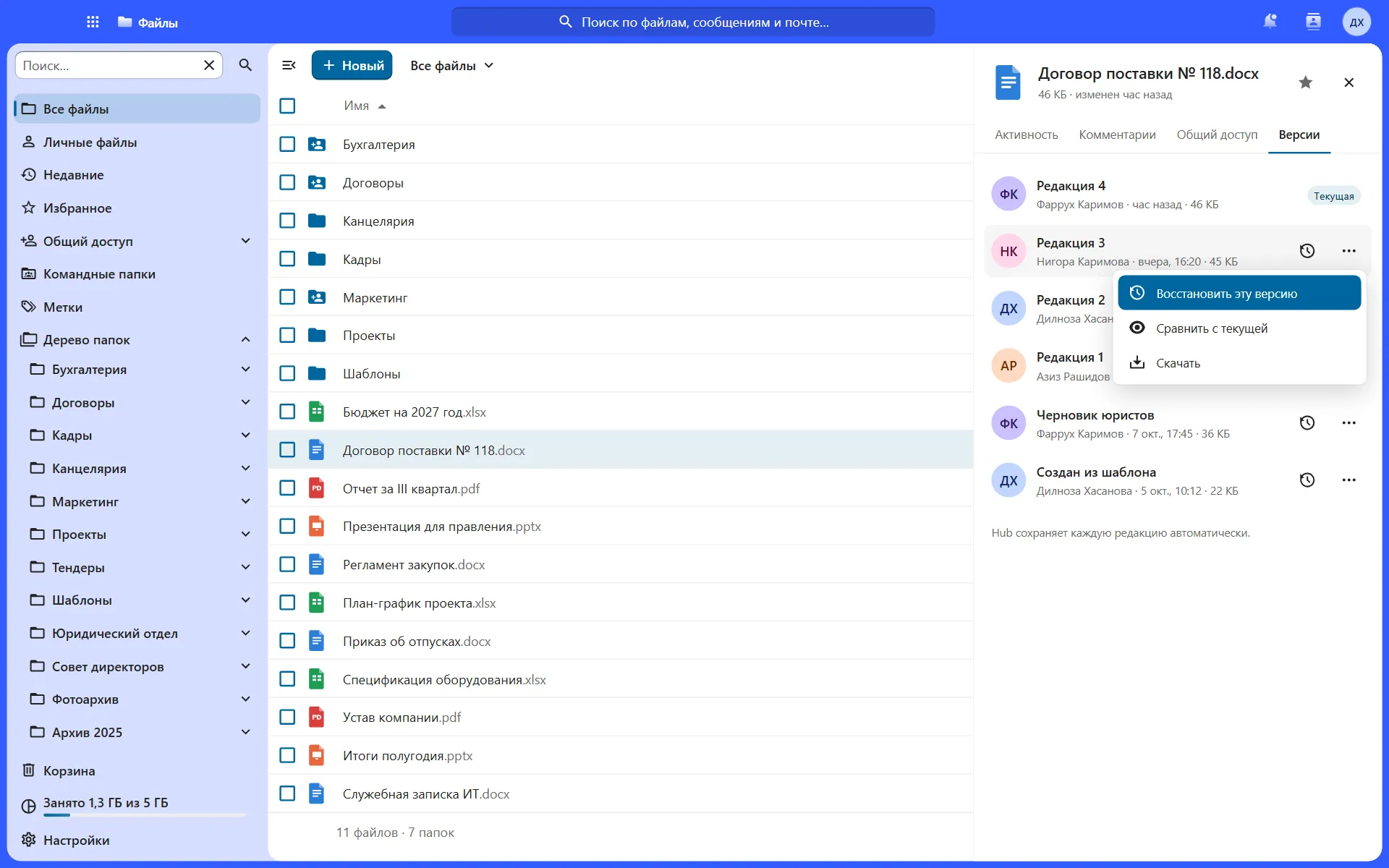Expand Общий доступ in sidebar

click(245, 241)
